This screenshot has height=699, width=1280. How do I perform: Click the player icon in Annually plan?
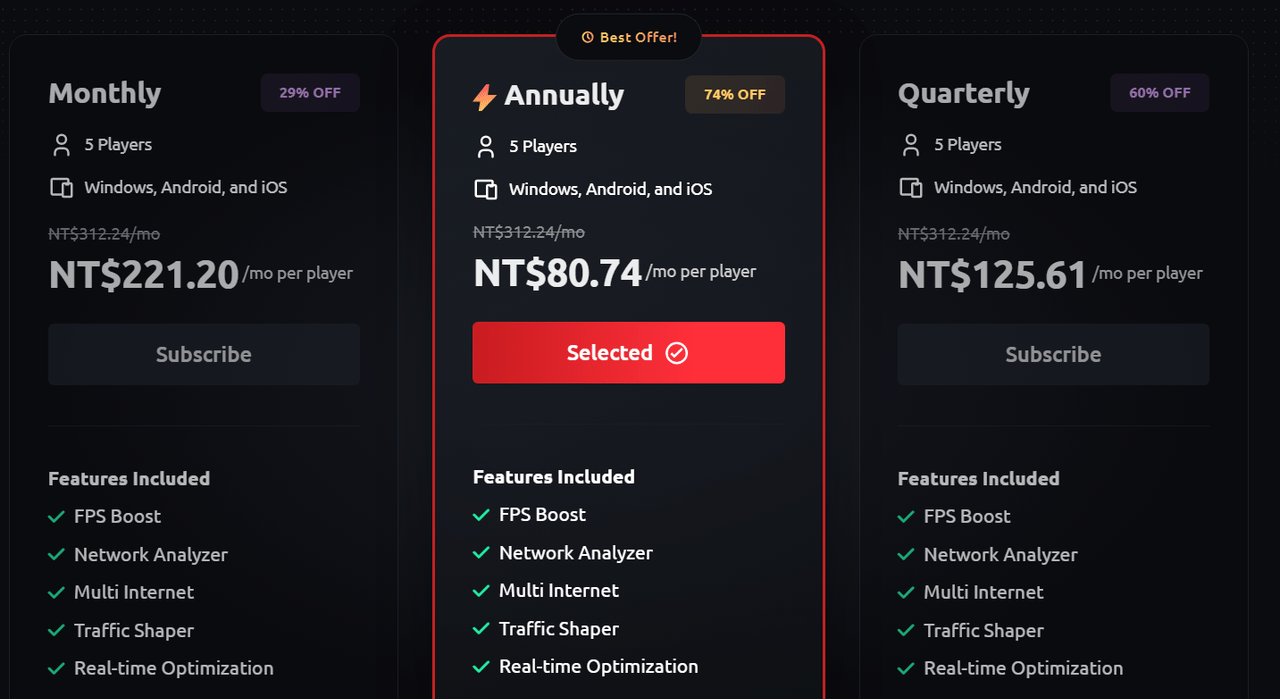(486, 147)
